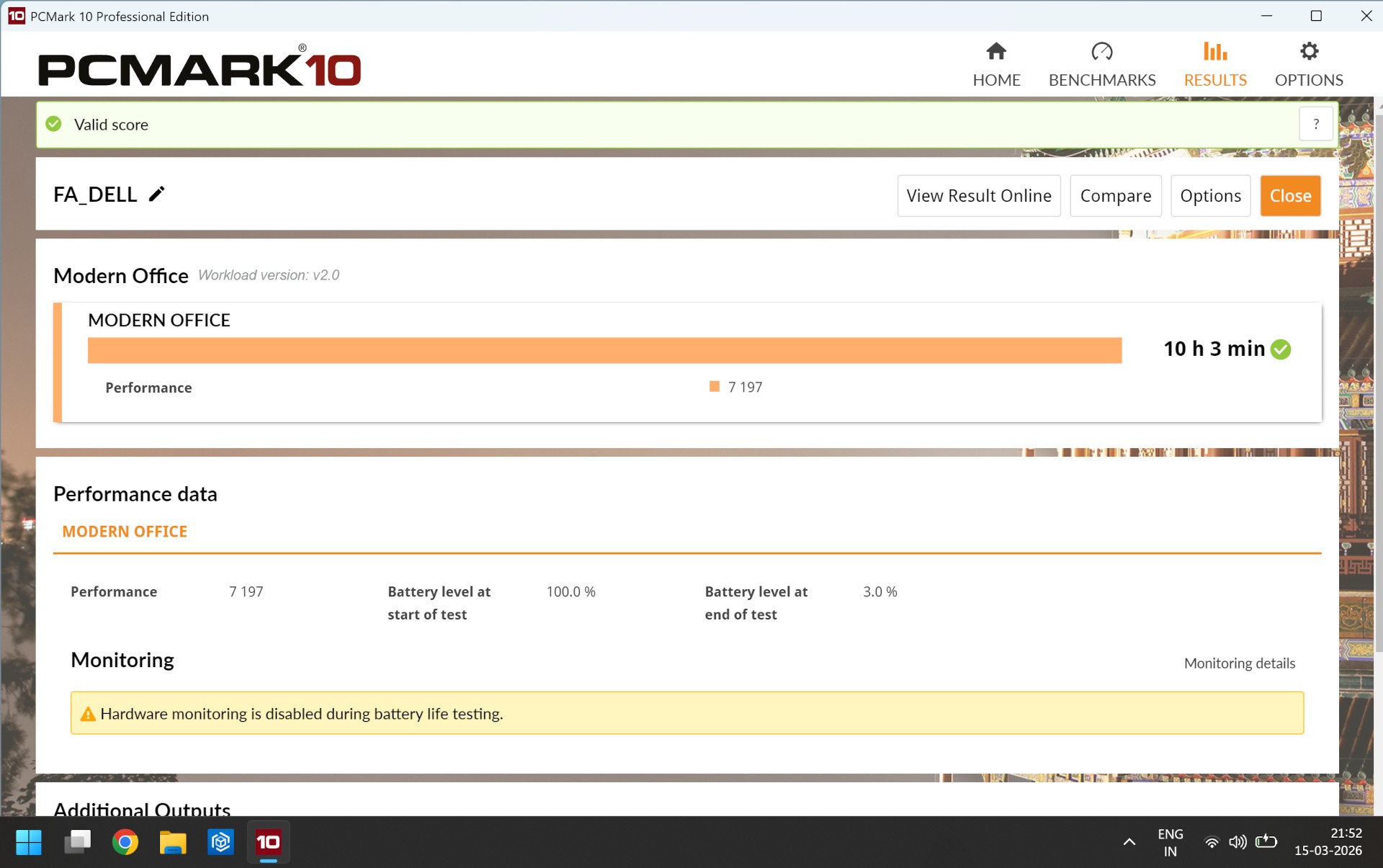This screenshot has height=868, width=1383.
Task: Select the MODERN OFFICE performance tab
Action: 125,532
